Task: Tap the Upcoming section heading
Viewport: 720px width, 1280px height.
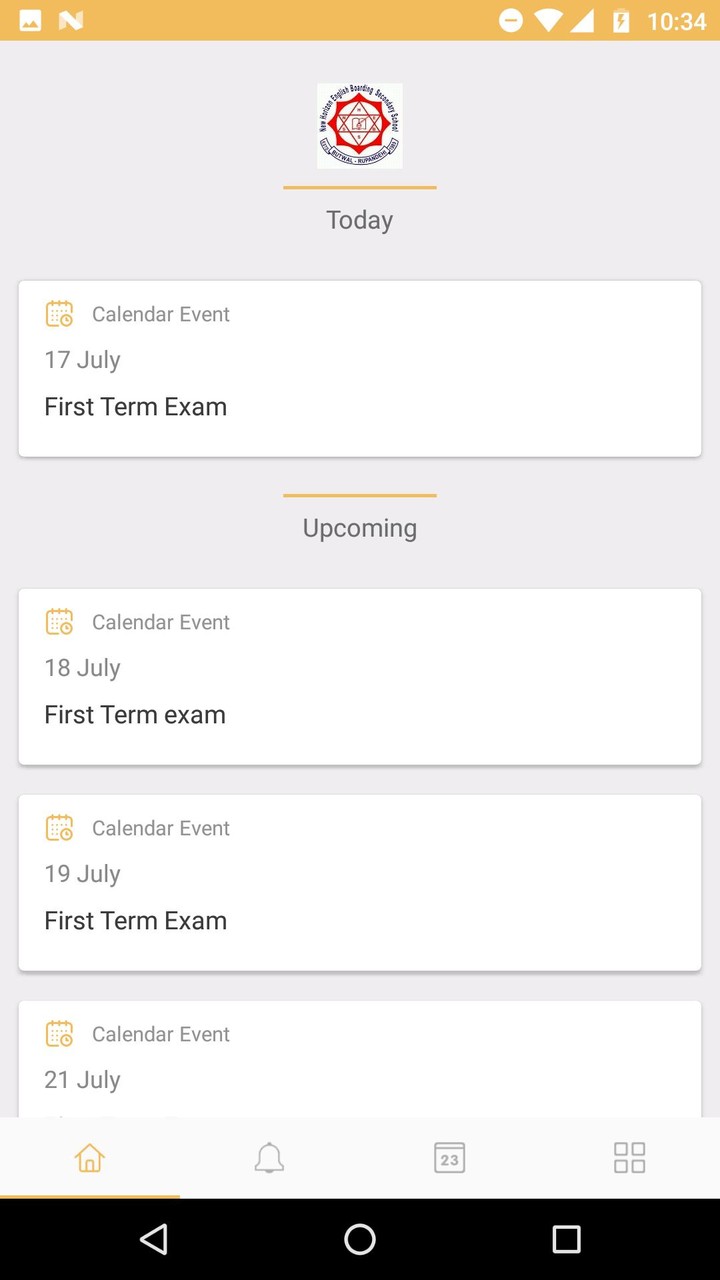Action: (x=360, y=528)
